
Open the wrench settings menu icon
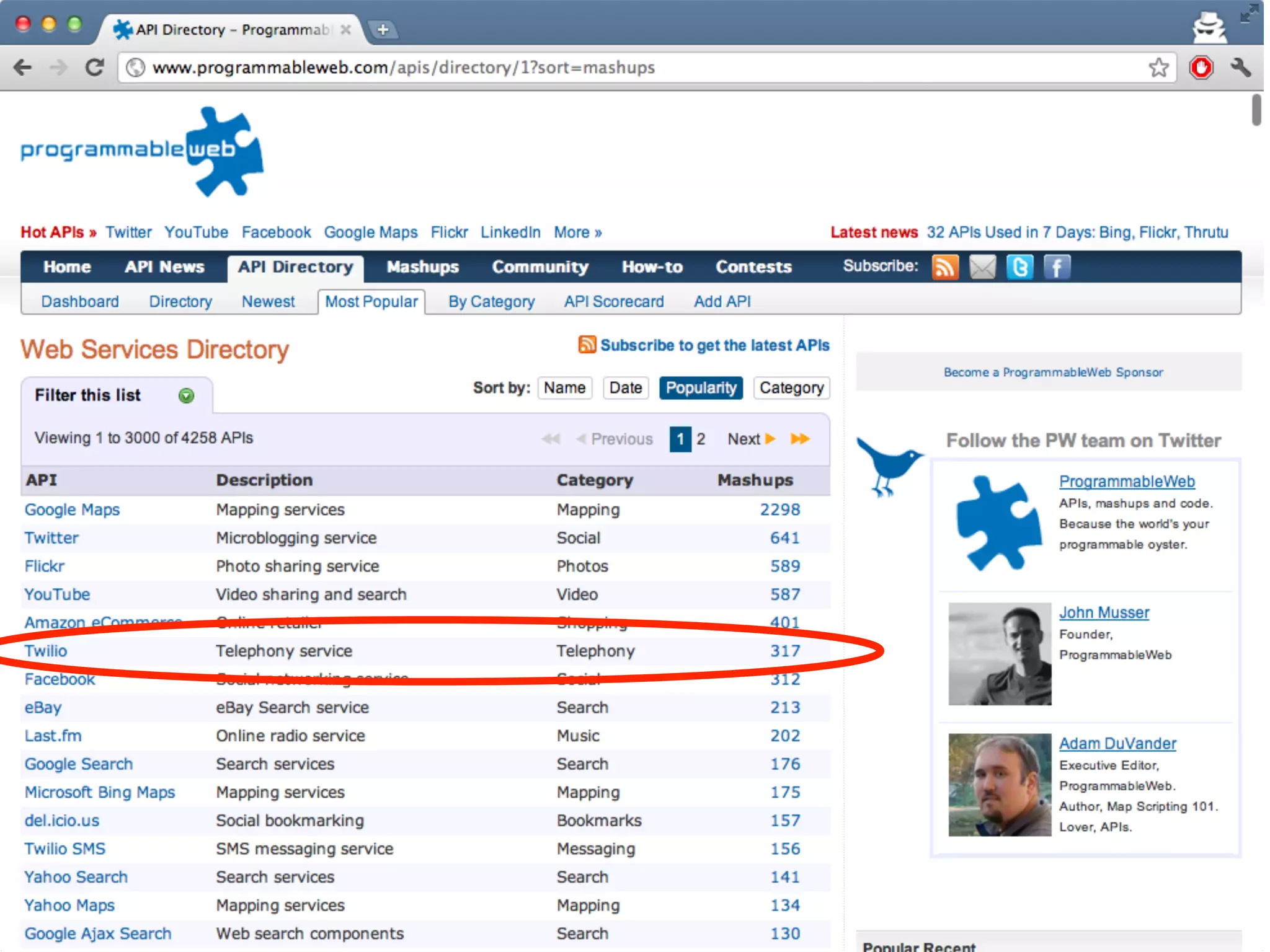point(1240,67)
